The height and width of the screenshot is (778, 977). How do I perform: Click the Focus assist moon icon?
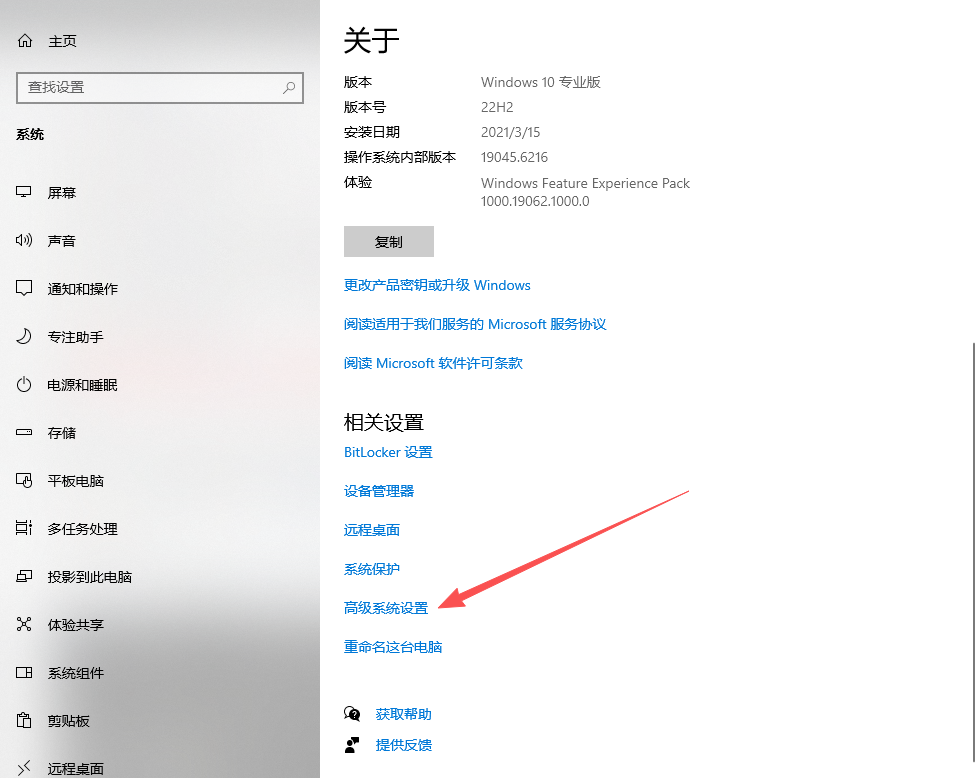(x=24, y=336)
